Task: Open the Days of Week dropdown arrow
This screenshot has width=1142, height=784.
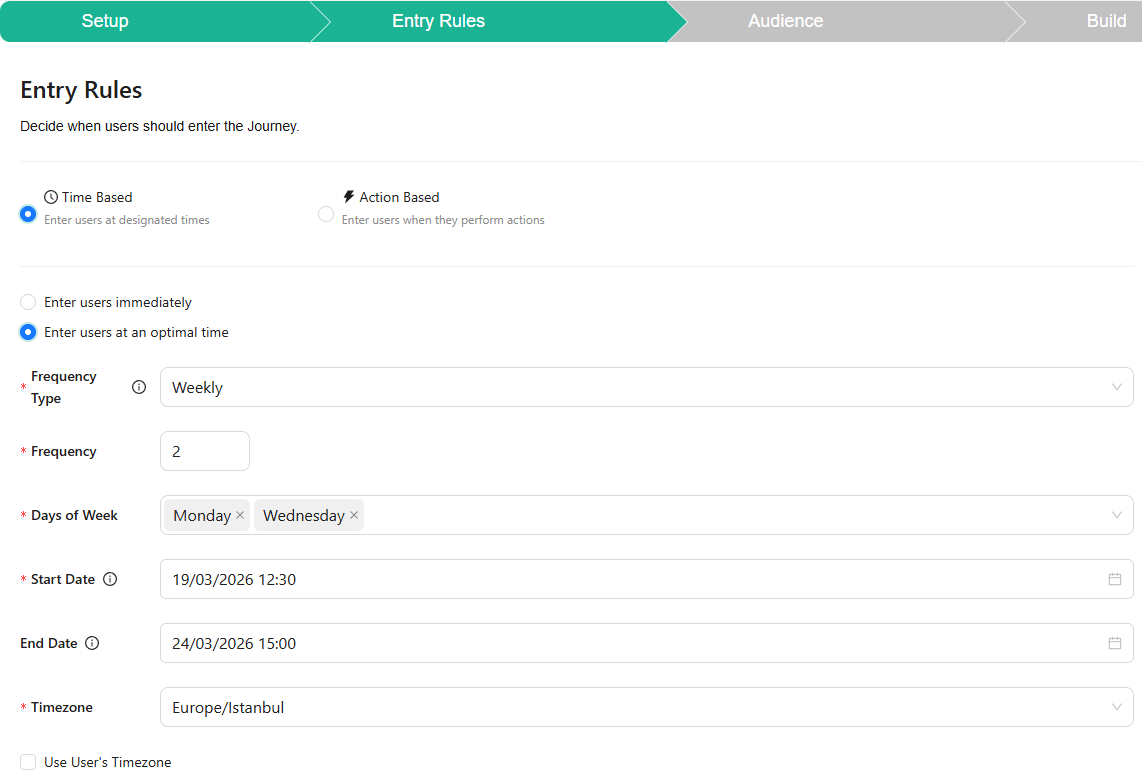Action: 1116,515
